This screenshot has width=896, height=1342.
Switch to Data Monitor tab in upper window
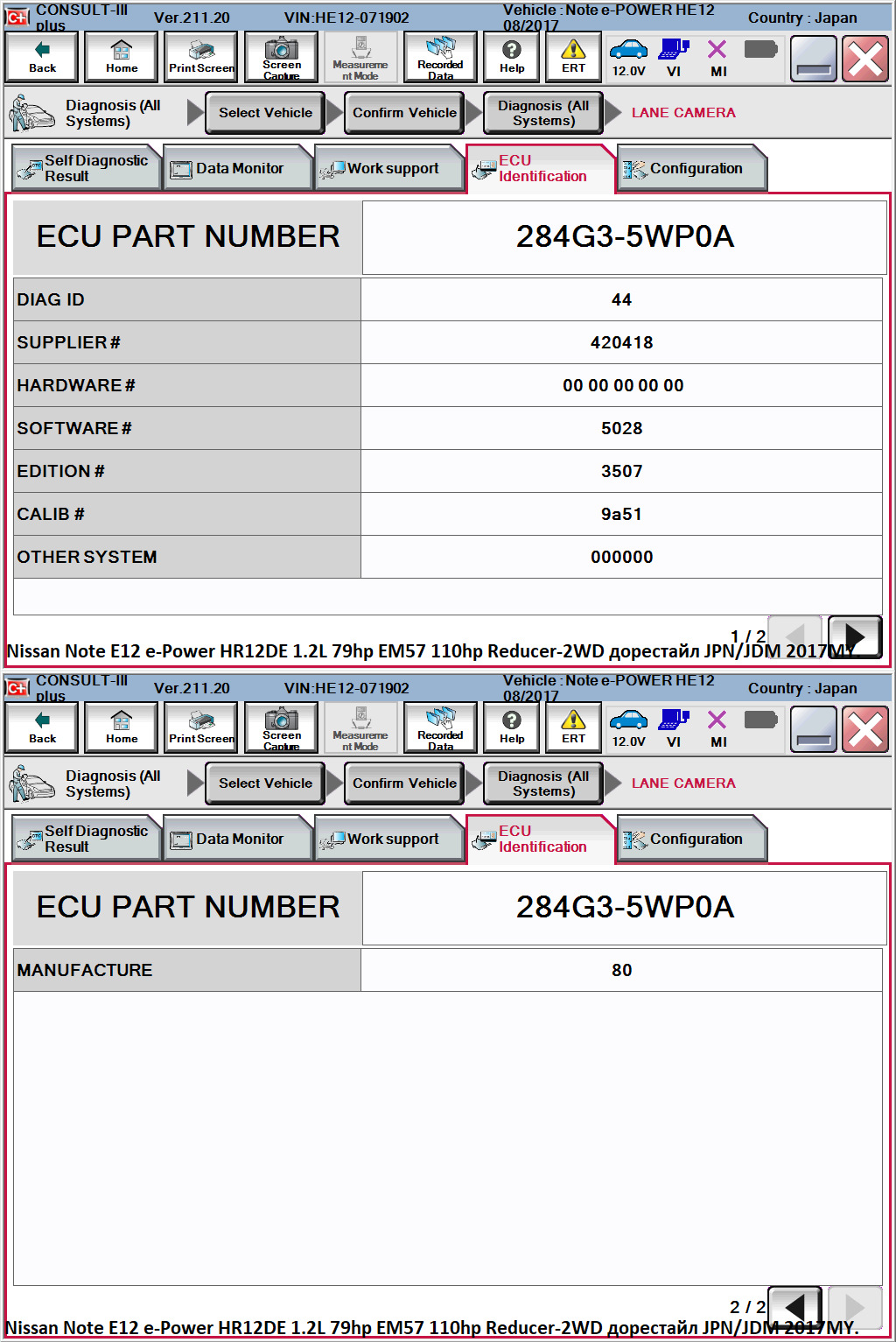[x=238, y=168]
